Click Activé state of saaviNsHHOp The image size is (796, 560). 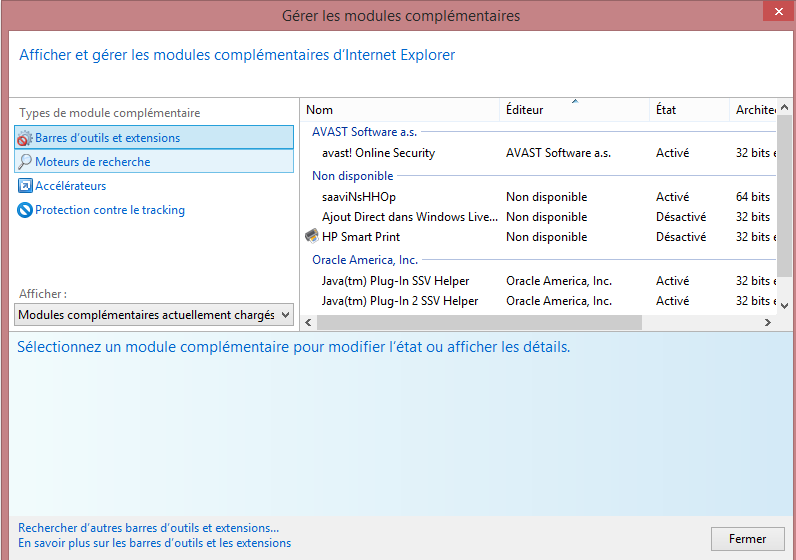[672, 196]
